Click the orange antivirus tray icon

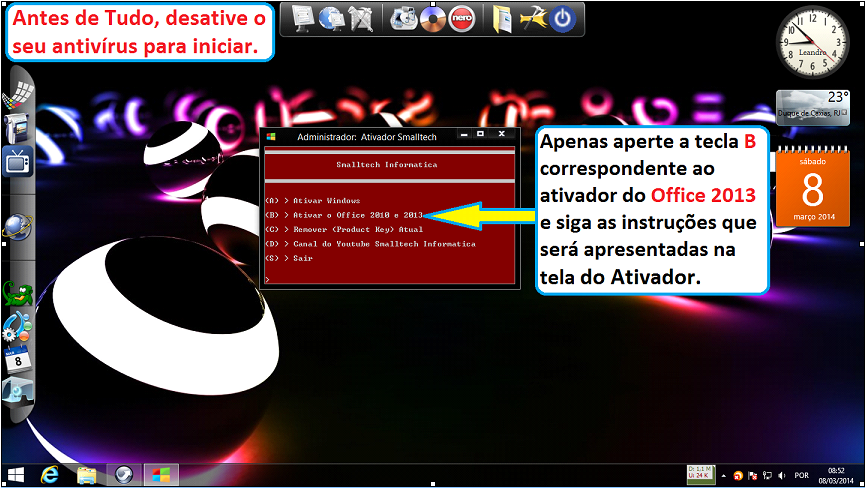[738, 475]
